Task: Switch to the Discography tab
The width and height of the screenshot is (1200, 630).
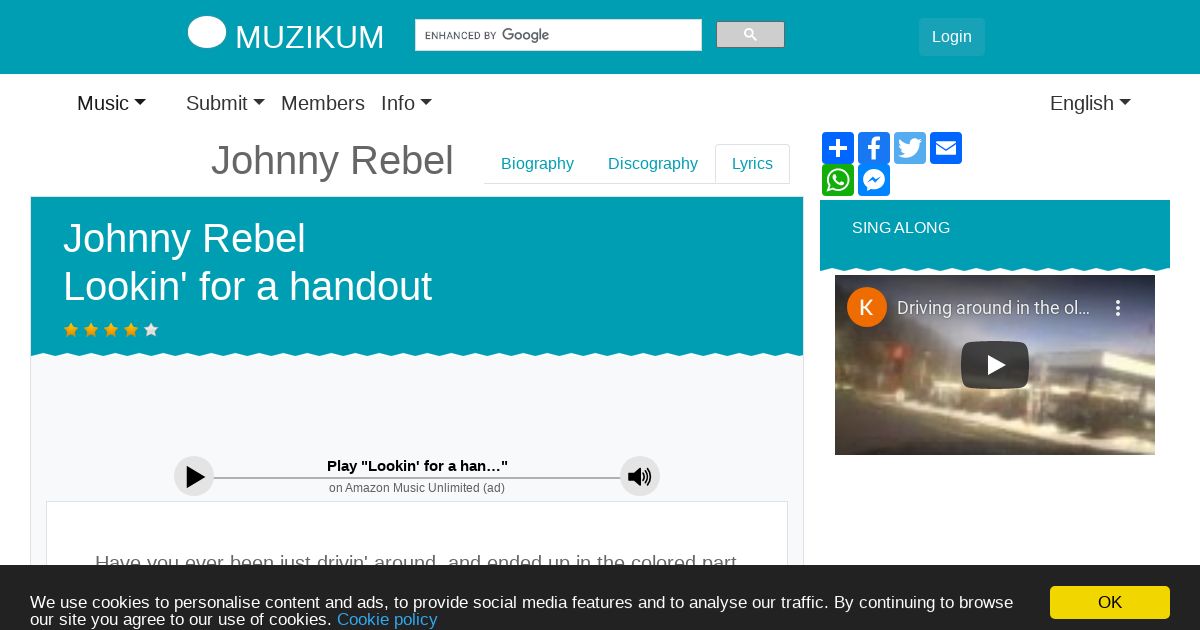Action: (x=653, y=164)
